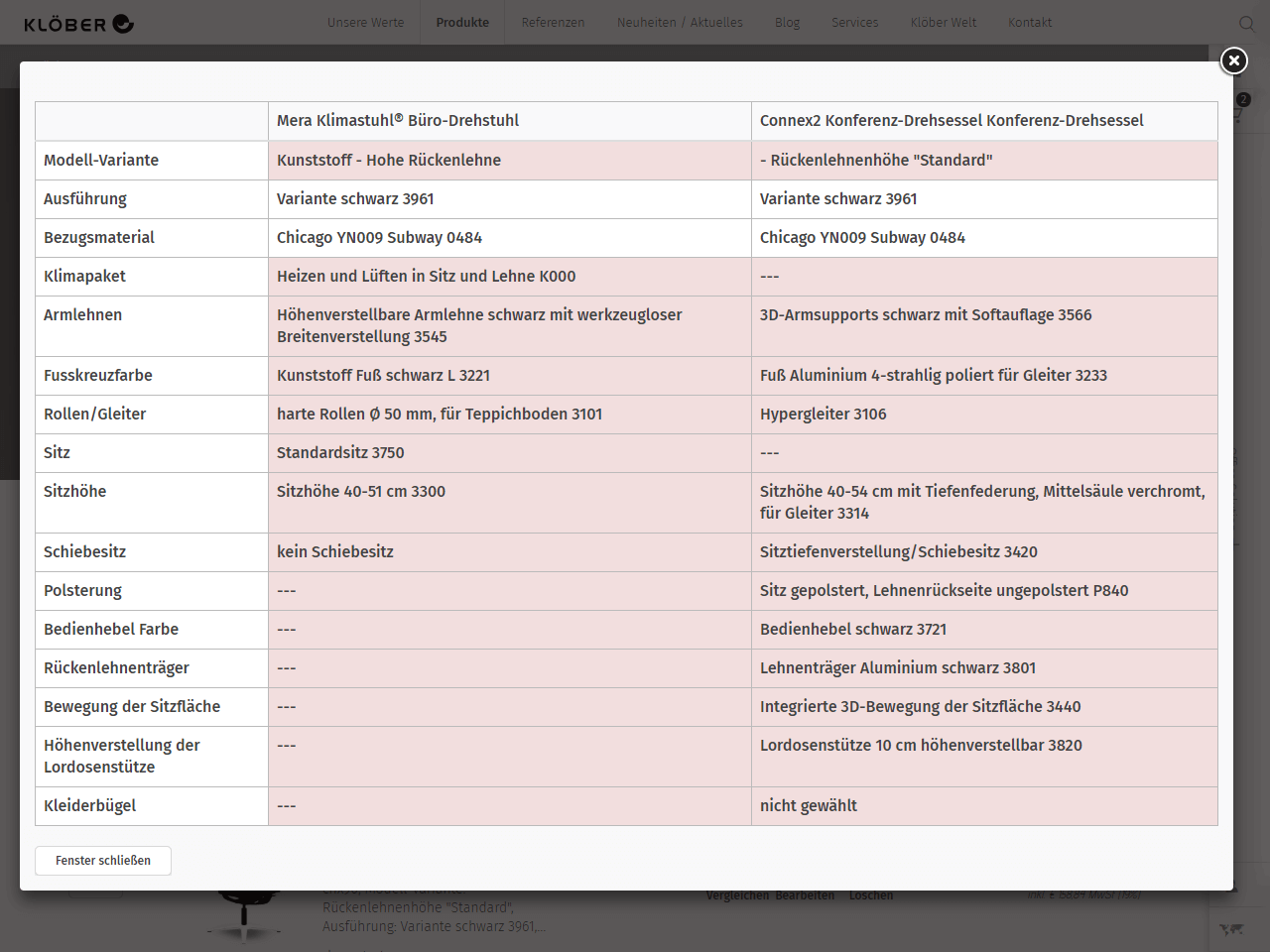Click the 'Höhenverstellung der Lordosenstütze' row label
The image size is (1270, 952).
click(152, 757)
